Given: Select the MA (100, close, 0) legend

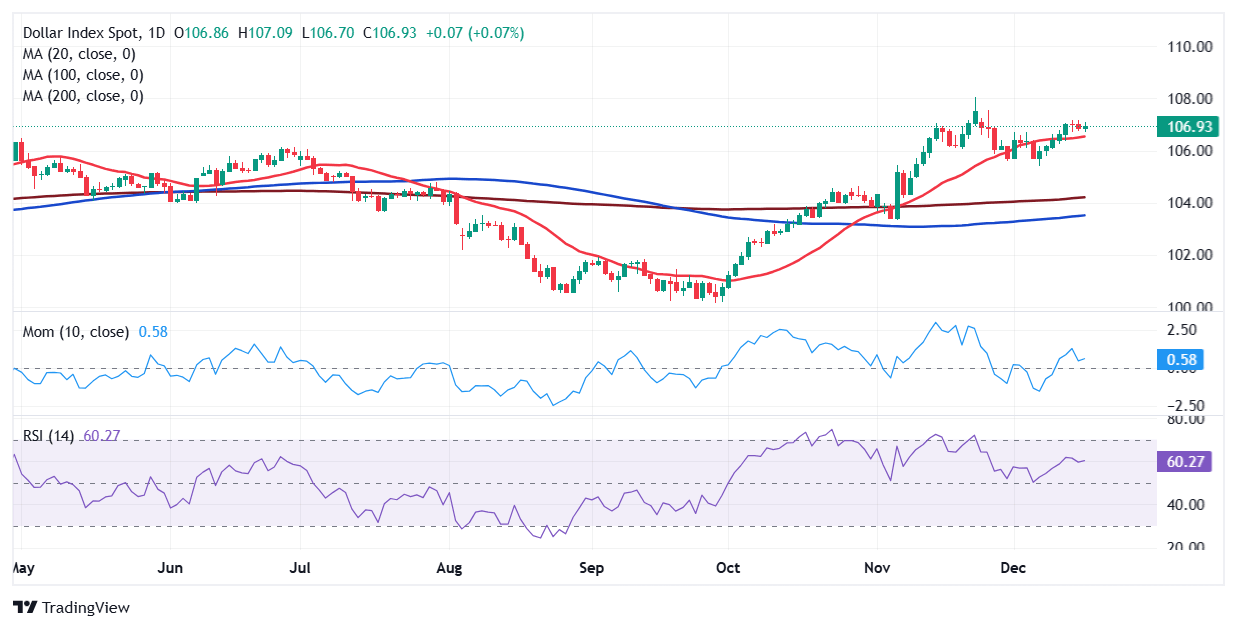Looking at the screenshot, I should click(x=82, y=75).
